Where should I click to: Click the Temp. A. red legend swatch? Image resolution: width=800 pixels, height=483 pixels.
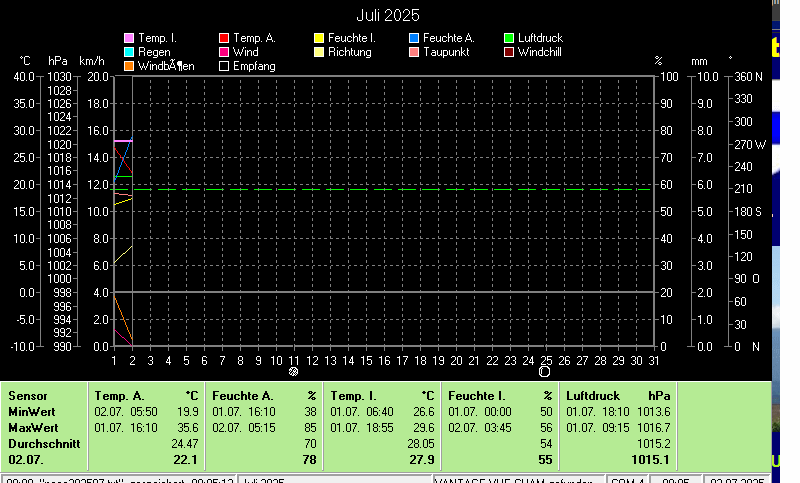(223, 38)
